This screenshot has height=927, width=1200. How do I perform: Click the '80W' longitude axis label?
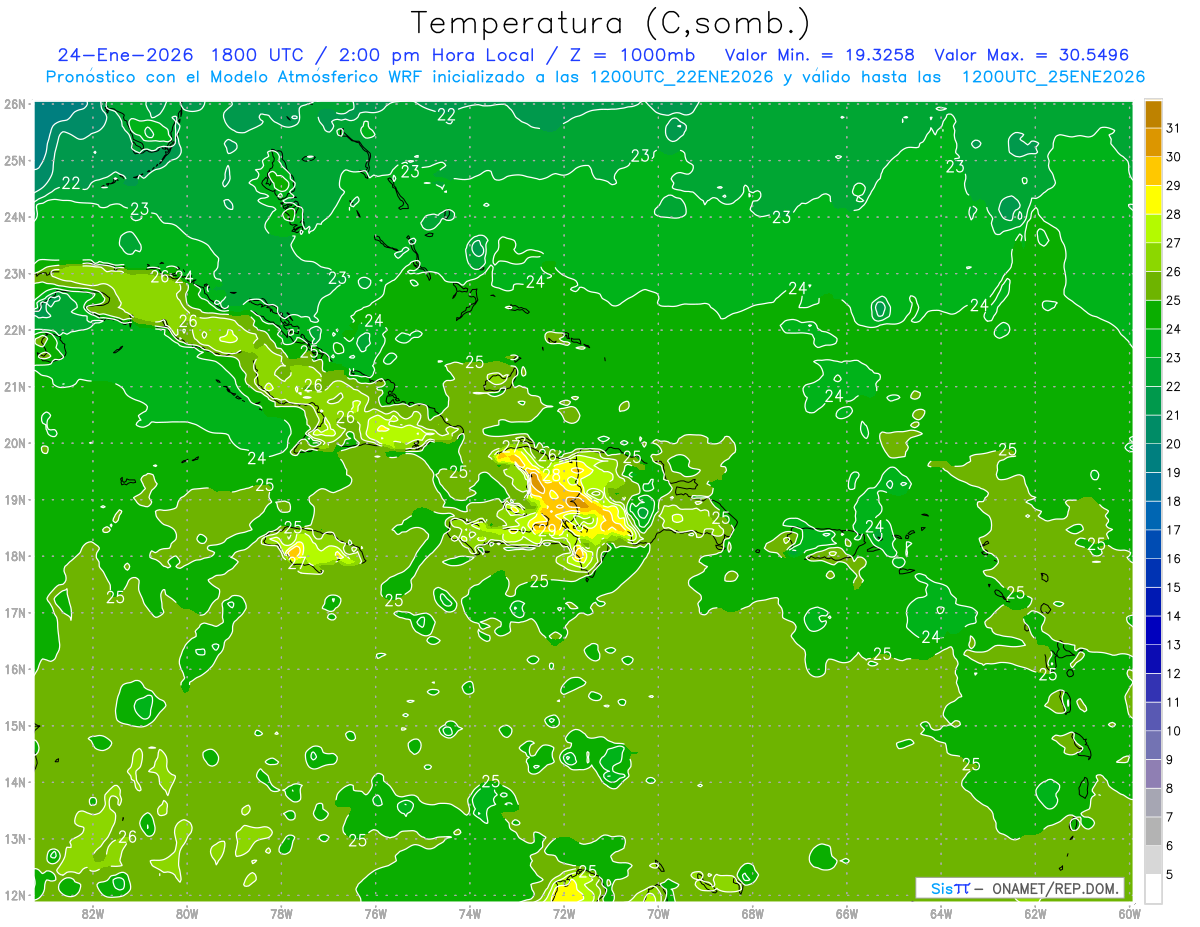(186, 913)
